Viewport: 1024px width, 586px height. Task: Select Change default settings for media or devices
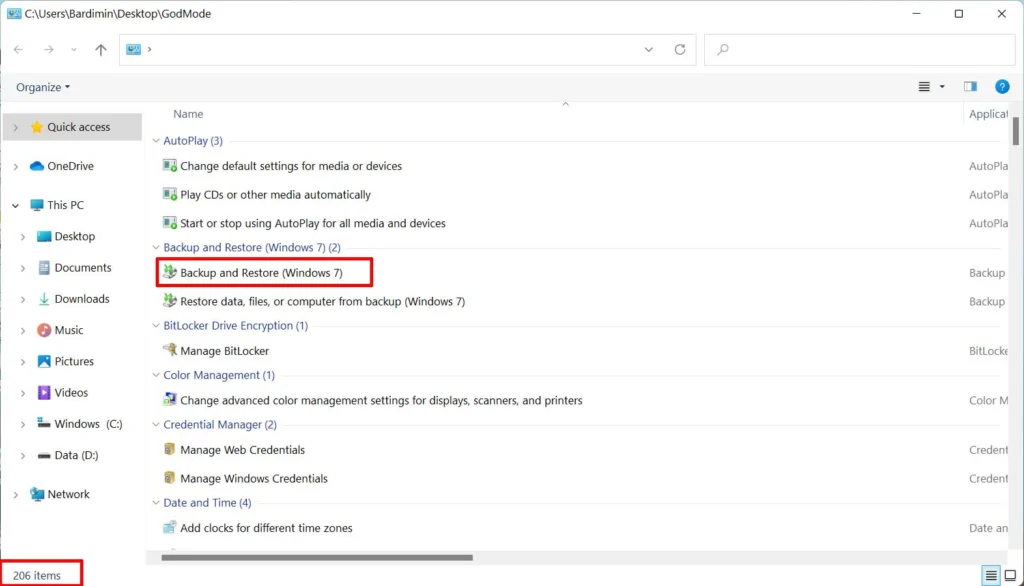(291, 166)
